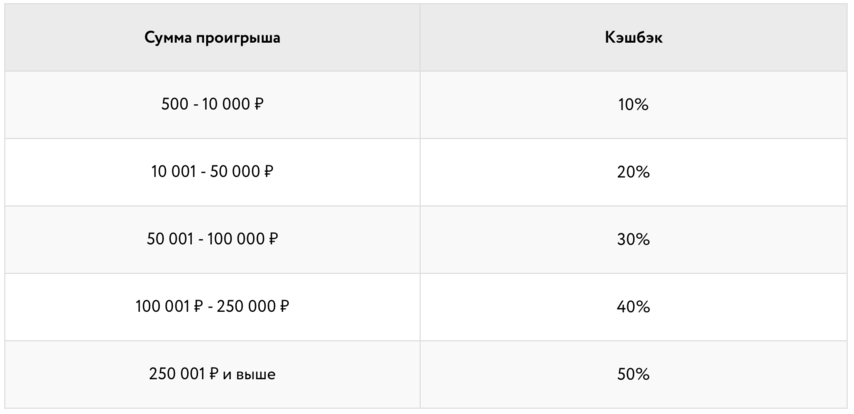This screenshot has width=854, height=414.
Task: Select the 50% cashback value
Action: pos(633,375)
